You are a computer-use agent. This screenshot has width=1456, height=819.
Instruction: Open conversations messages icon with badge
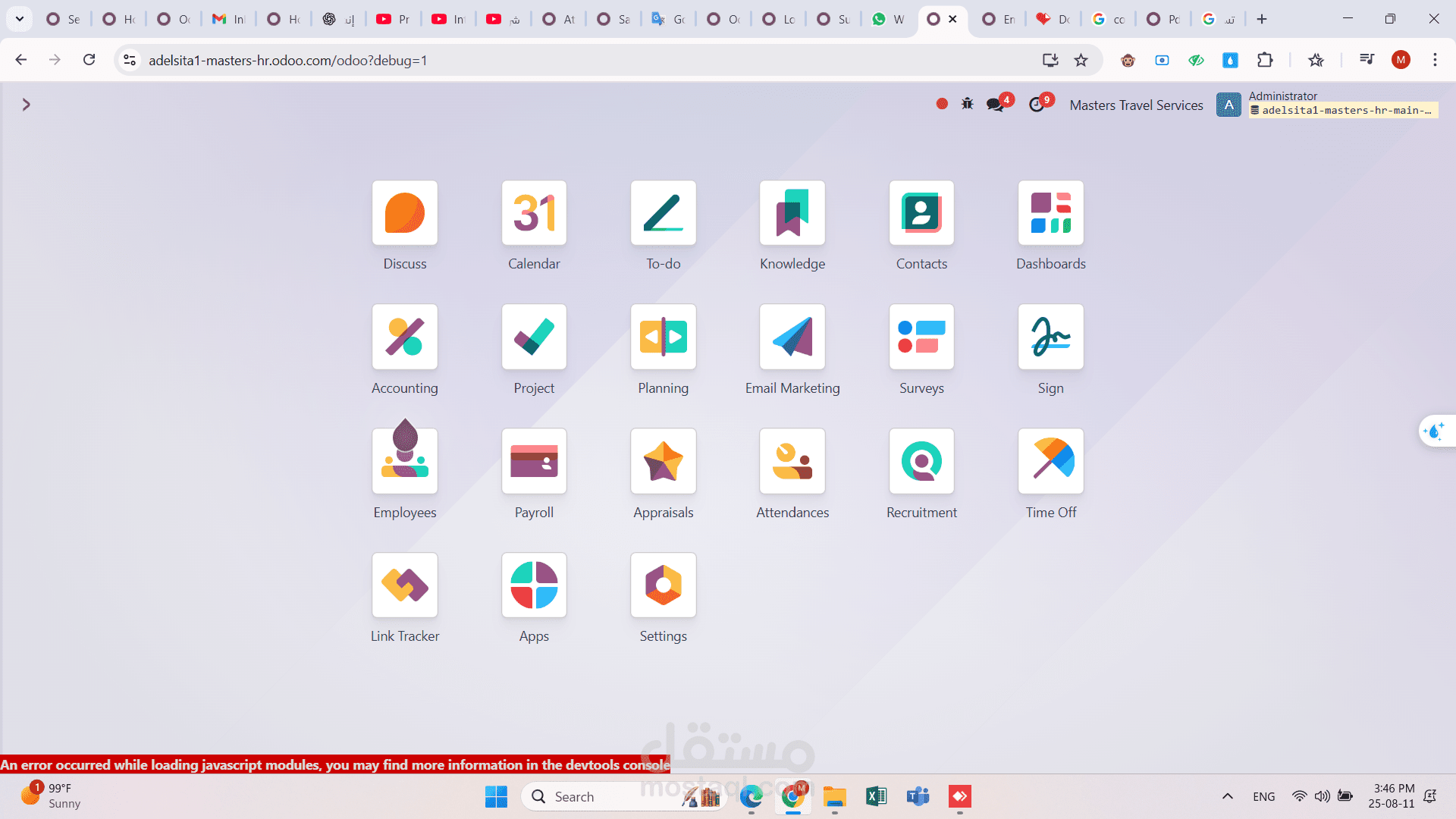pos(996,105)
